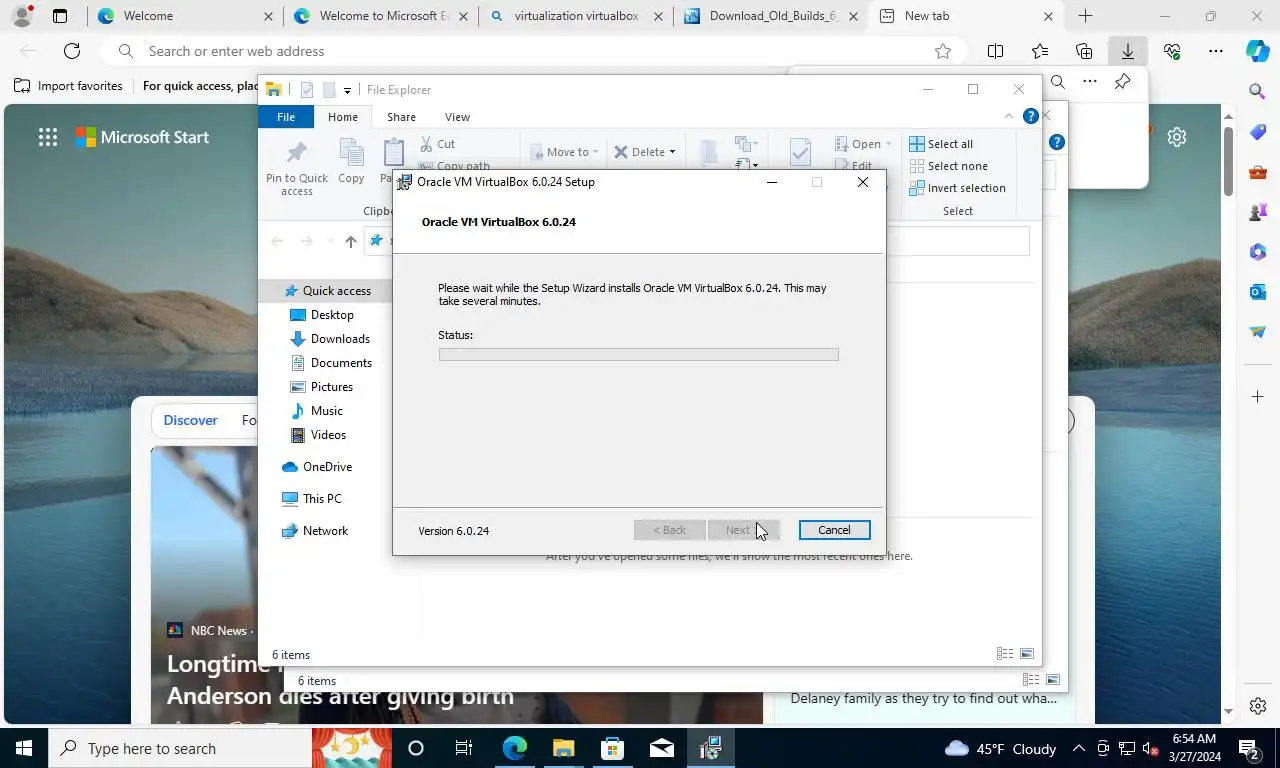The image size is (1280, 768).
Task: Open Task View on taskbar
Action: [464, 748]
